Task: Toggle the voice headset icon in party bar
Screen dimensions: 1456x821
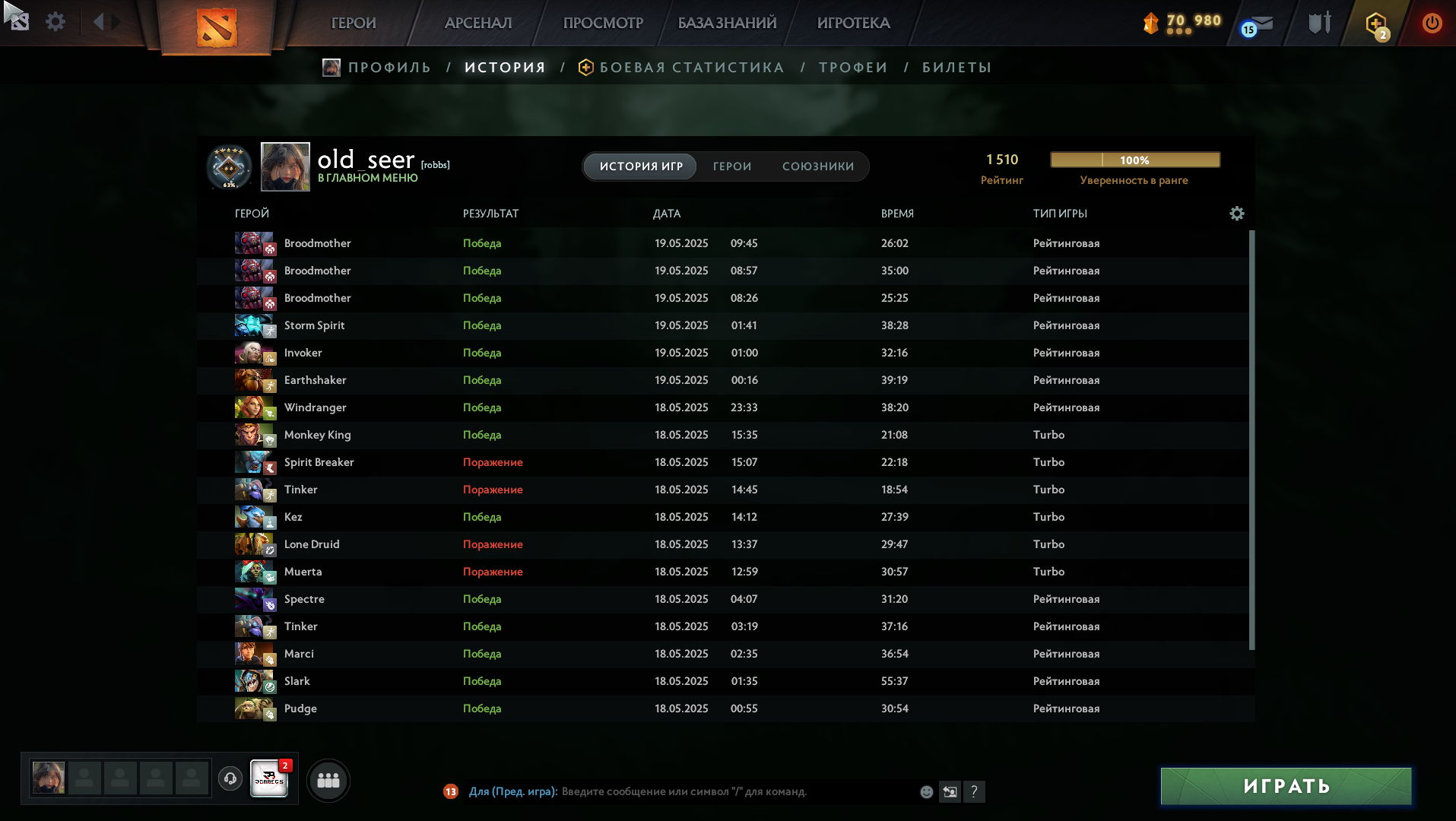Action: click(x=230, y=778)
